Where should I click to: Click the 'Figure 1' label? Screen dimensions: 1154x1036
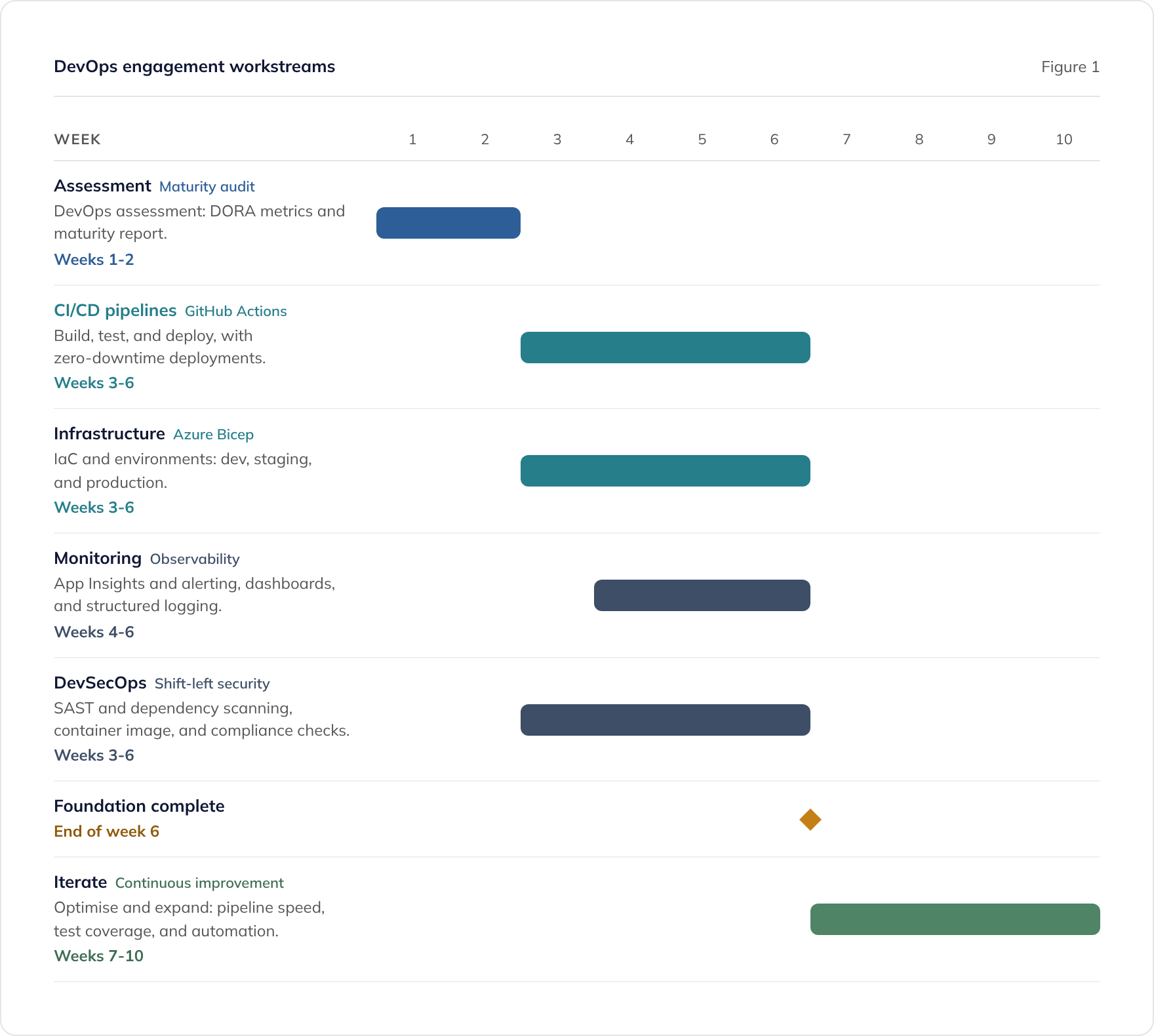click(1070, 67)
